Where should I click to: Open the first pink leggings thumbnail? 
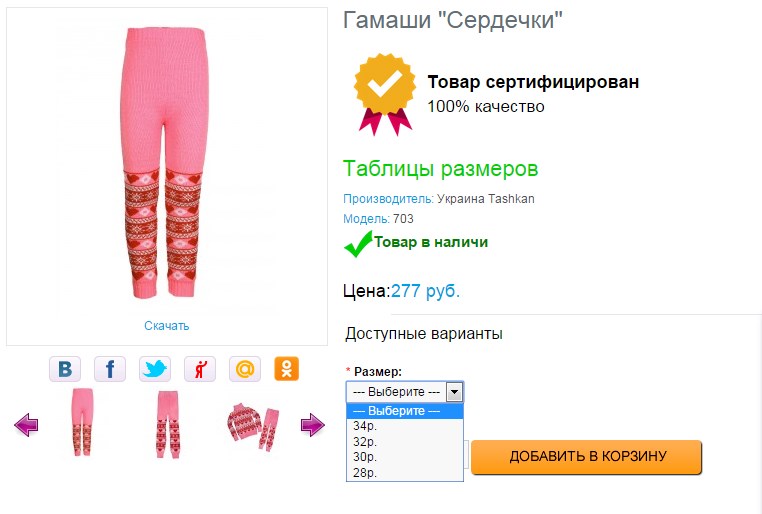pyautogui.click(x=82, y=422)
